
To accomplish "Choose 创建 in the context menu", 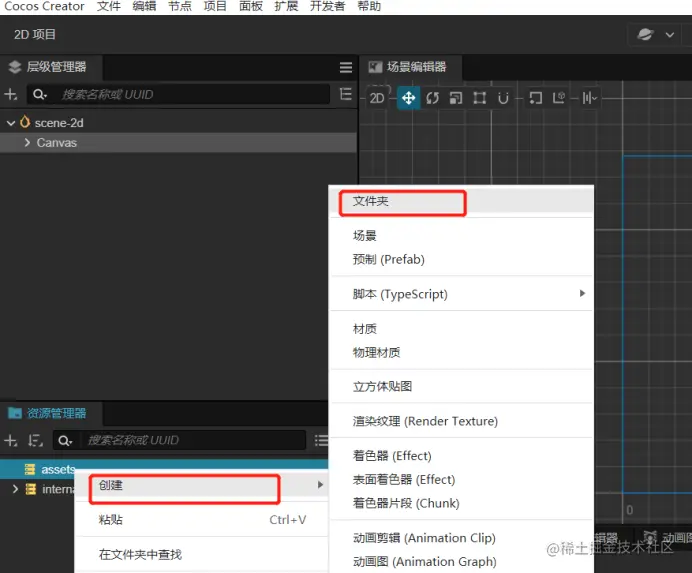I will [x=201, y=486].
